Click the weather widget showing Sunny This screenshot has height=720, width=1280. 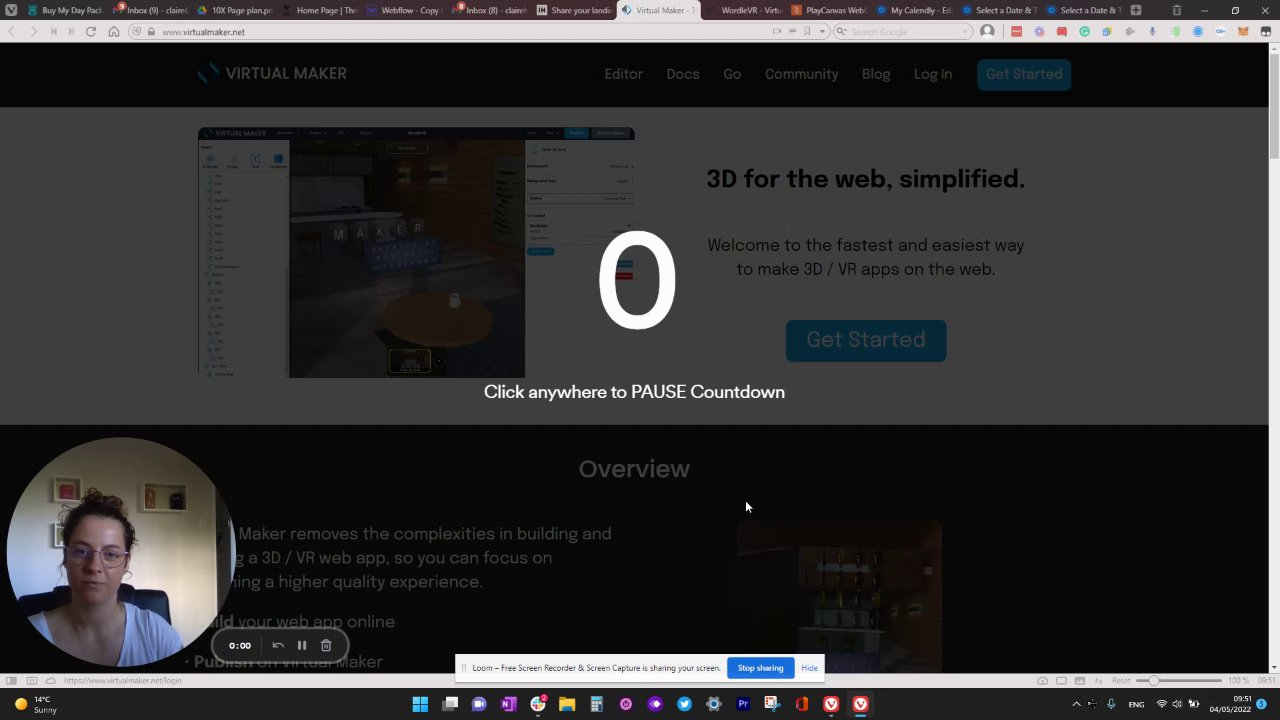pos(36,704)
